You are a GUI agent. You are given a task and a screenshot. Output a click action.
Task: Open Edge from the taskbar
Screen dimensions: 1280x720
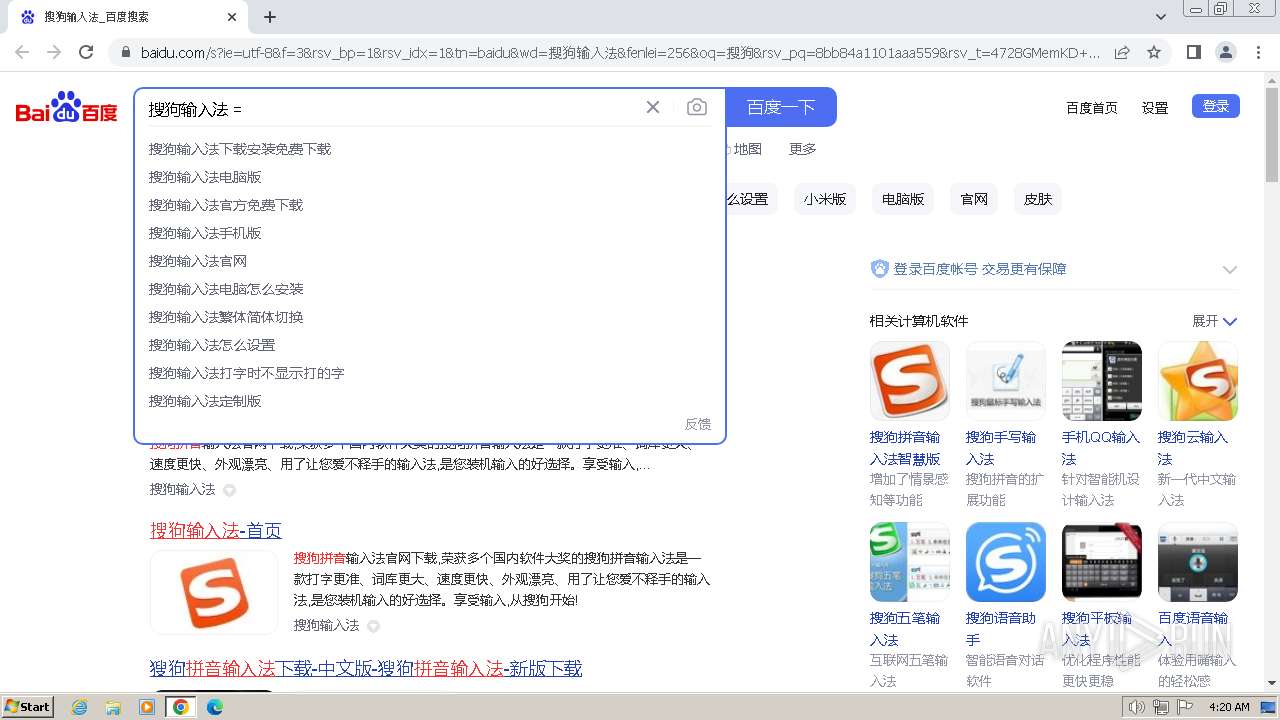(x=214, y=707)
